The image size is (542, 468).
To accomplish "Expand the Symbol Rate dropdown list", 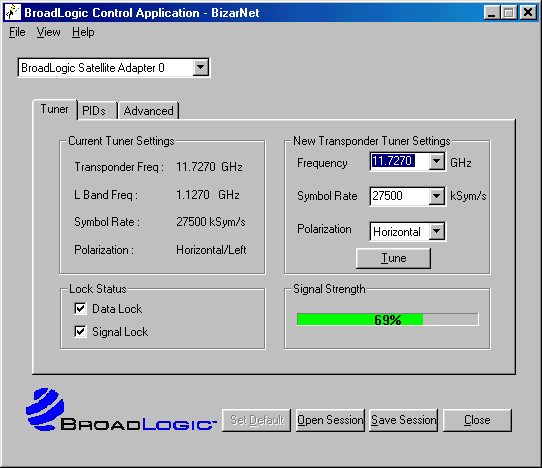I will (x=437, y=196).
